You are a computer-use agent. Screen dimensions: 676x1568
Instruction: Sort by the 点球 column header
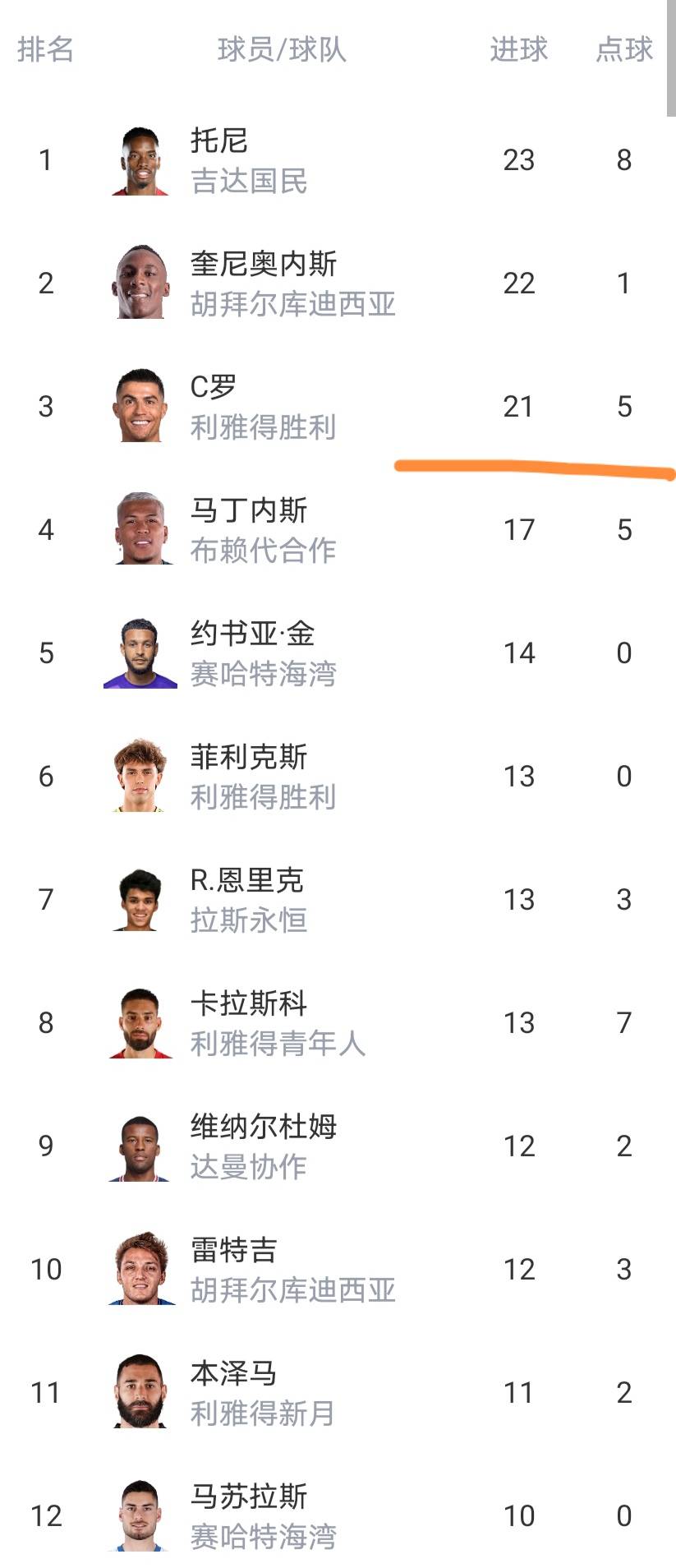coord(624,49)
